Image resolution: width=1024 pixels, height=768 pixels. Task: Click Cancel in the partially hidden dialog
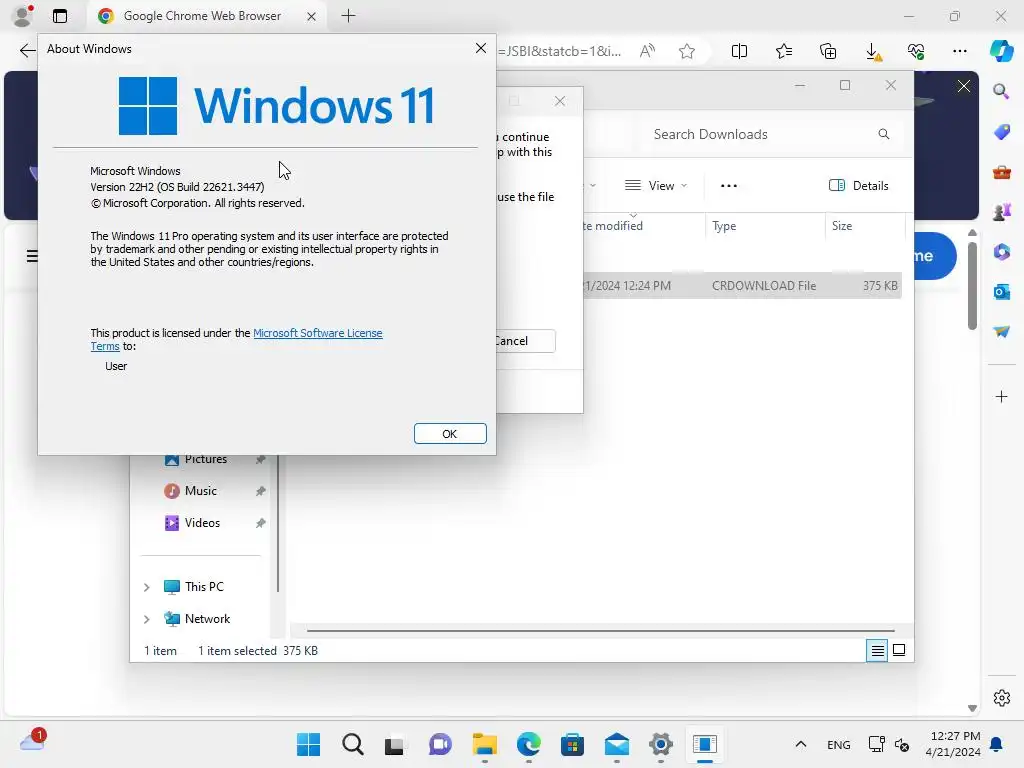pos(525,341)
